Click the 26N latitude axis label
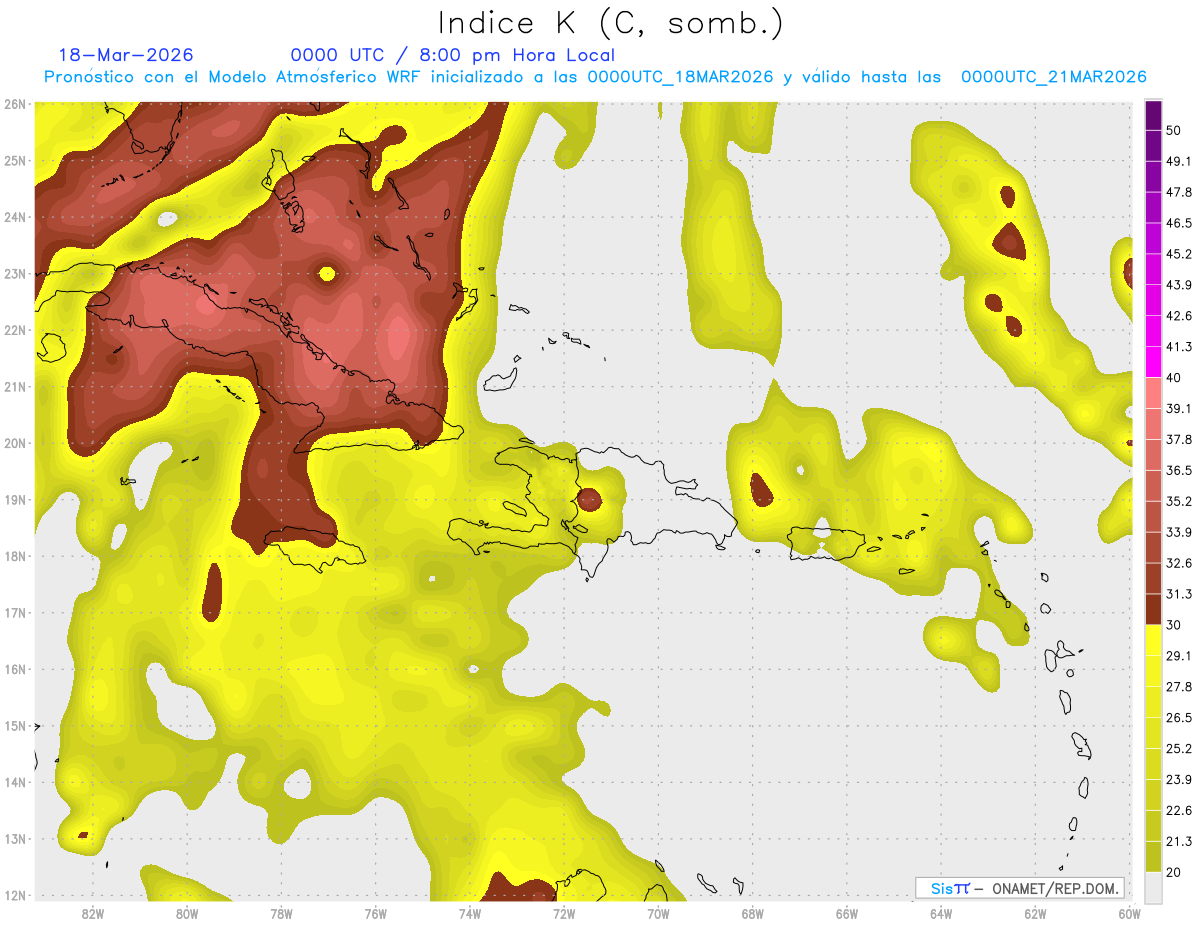 point(15,104)
